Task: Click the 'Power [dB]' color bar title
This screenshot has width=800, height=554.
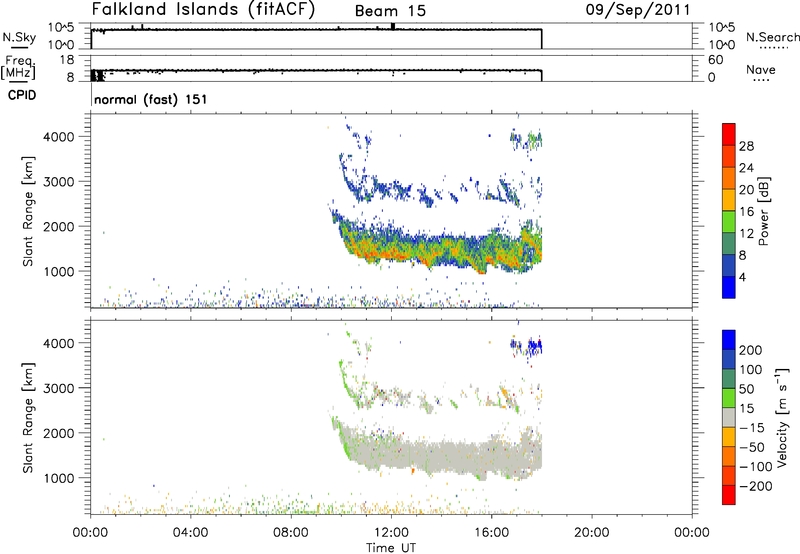Action: tap(763, 211)
